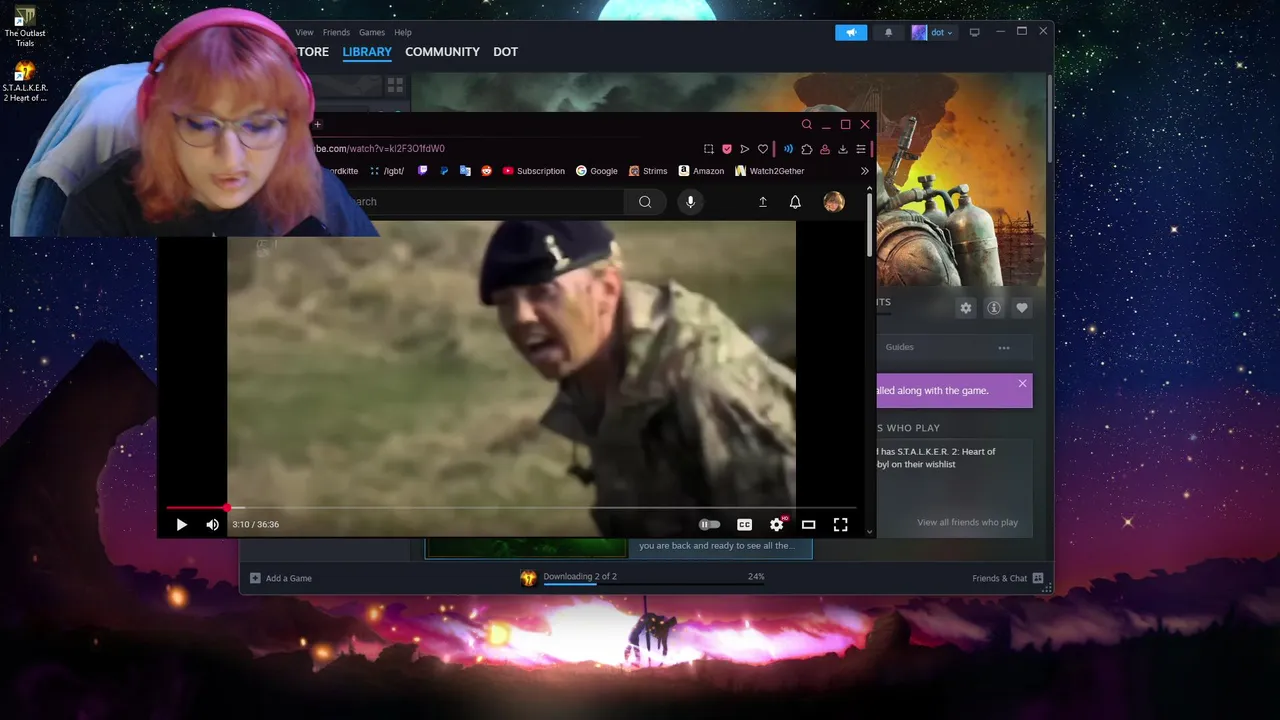Click View all friends who play
The image size is (1280, 720).
tap(967, 522)
